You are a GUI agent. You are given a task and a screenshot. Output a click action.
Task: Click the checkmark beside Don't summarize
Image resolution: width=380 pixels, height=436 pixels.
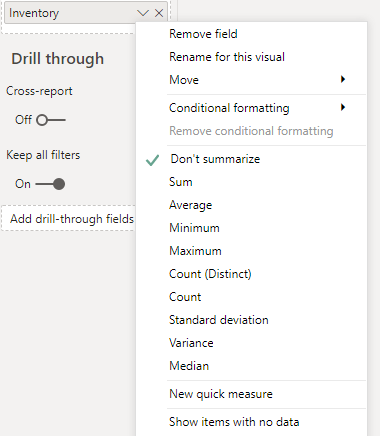point(152,160)
